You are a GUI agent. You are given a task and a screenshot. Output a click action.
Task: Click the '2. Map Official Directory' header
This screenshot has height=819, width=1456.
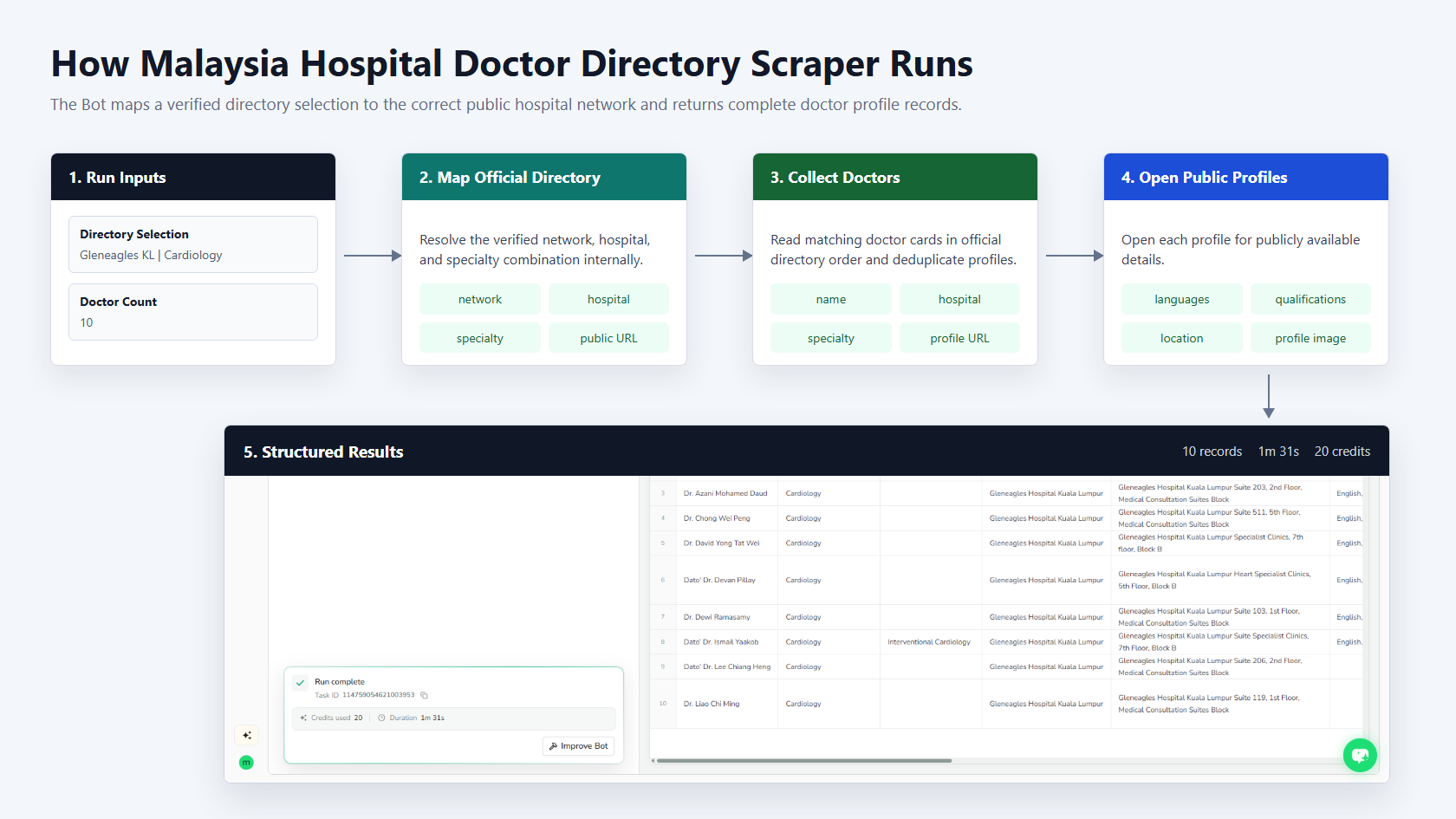click(x=544, y=177)
